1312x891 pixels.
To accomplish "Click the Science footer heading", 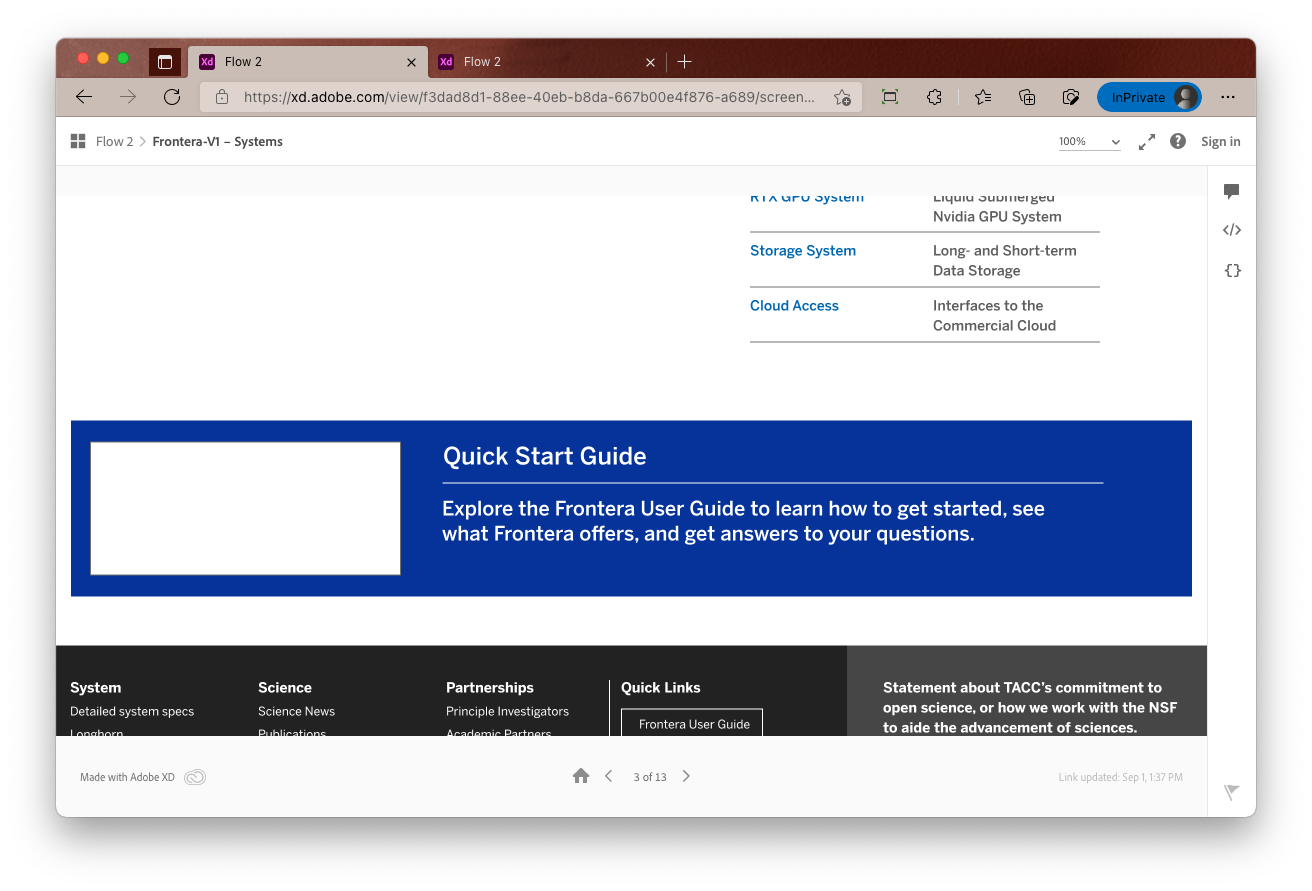I will (285, 688).
